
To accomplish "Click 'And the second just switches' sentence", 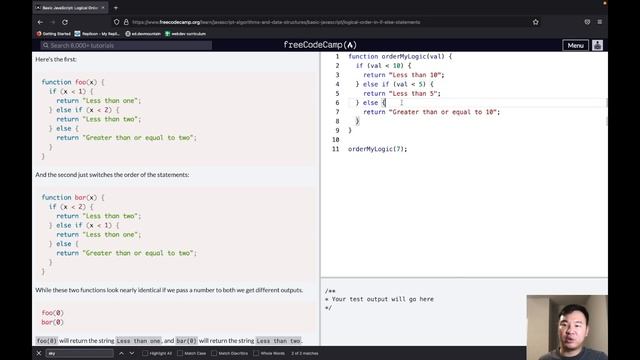I will click(x=112, y=175).
